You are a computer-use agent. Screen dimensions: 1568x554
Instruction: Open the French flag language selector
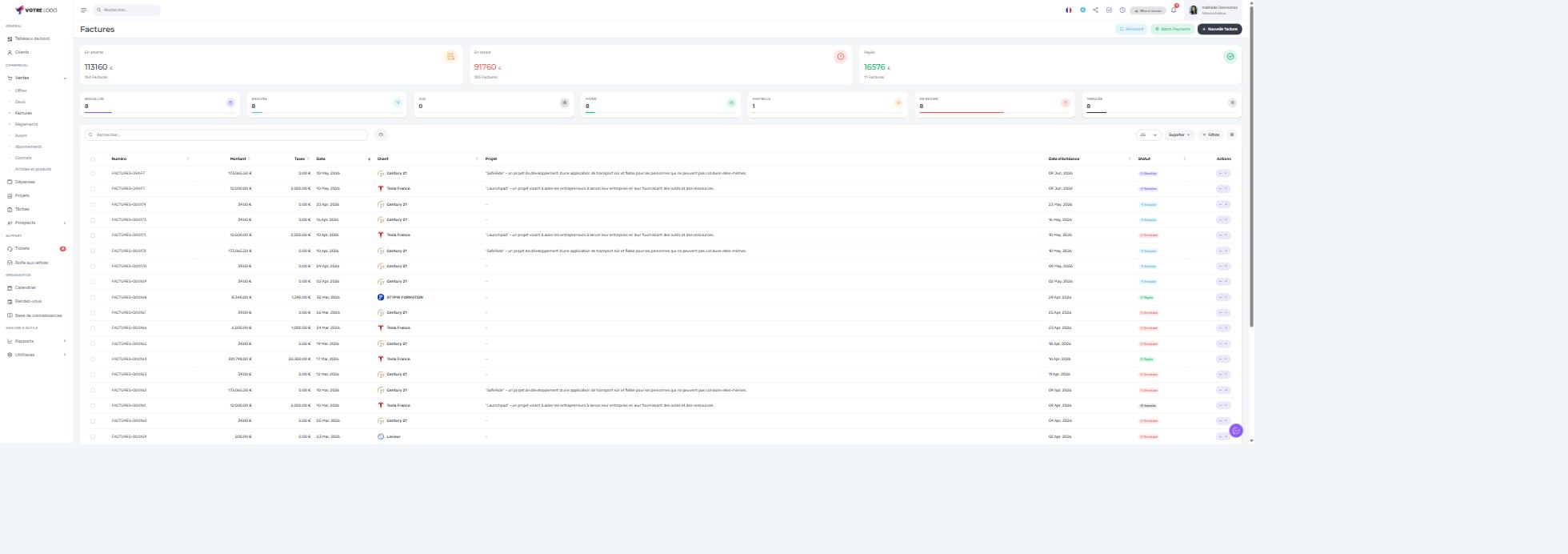click(1068, 10)
